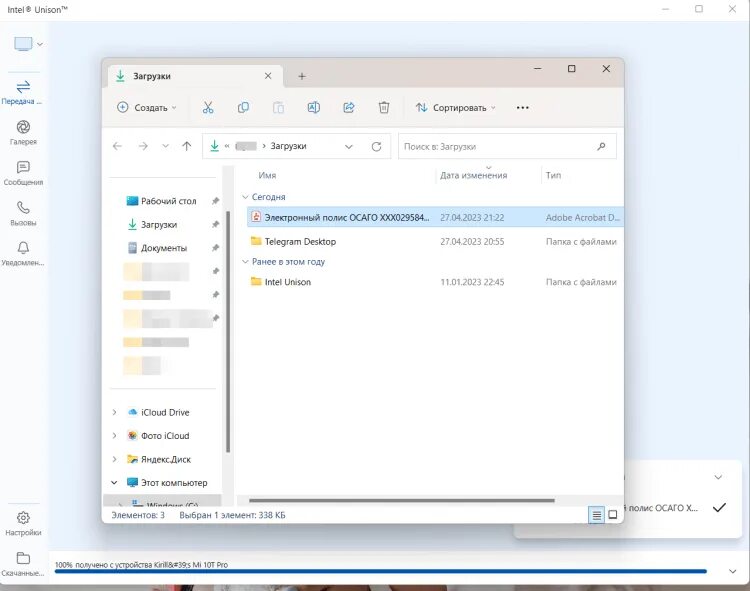The image size is (750, 591).
Task: Collapse Этот компьютер tree node
Action: coord(114,482)
